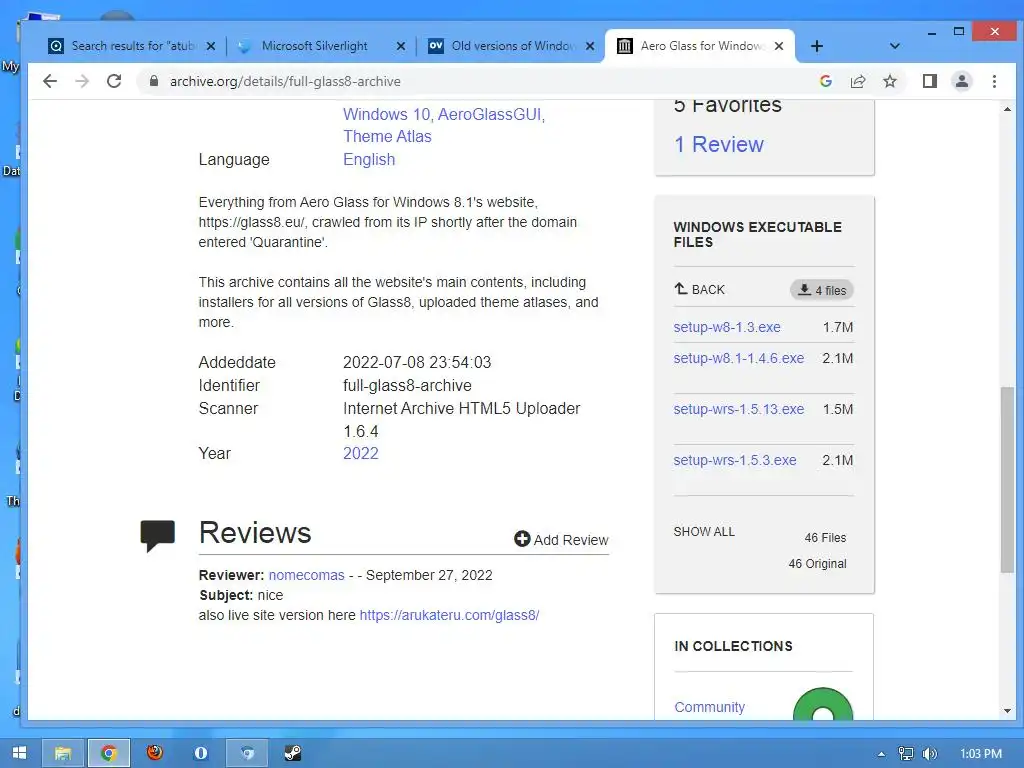The width and height of the screenshot is (1024, 768).
Task: Download setup-wrs-1.5.3.exe
Action: point(735,460)
